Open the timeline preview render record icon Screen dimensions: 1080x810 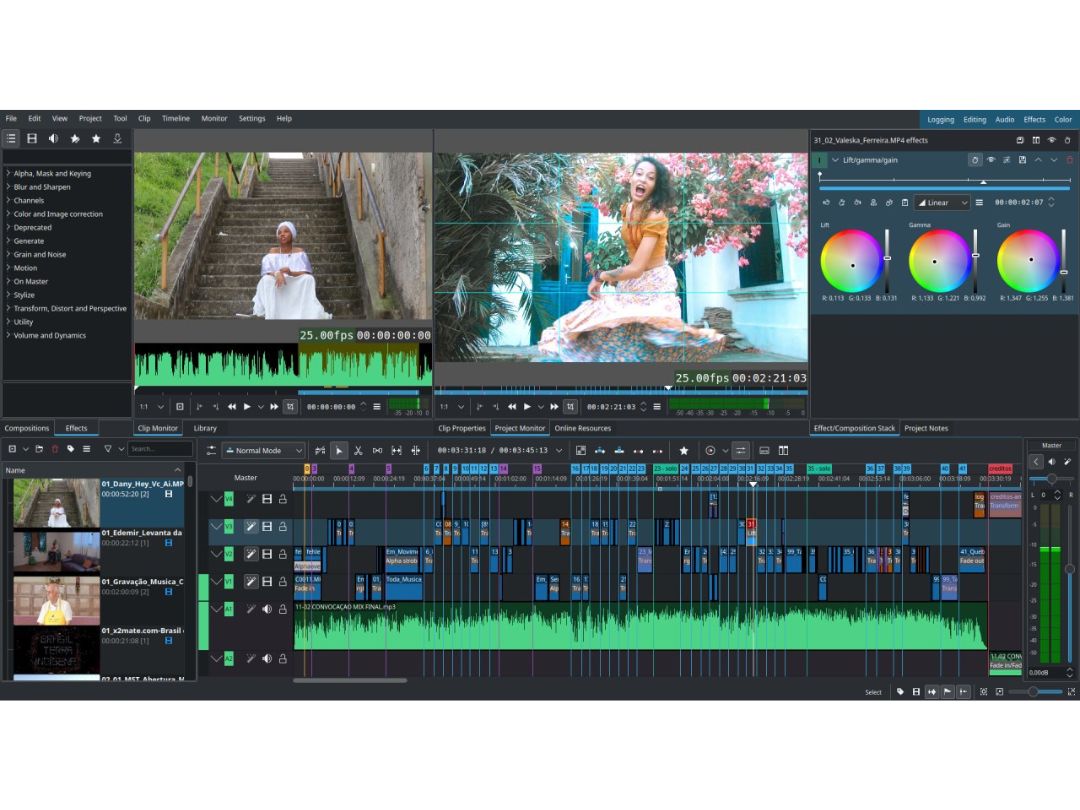tap(710, 450)
